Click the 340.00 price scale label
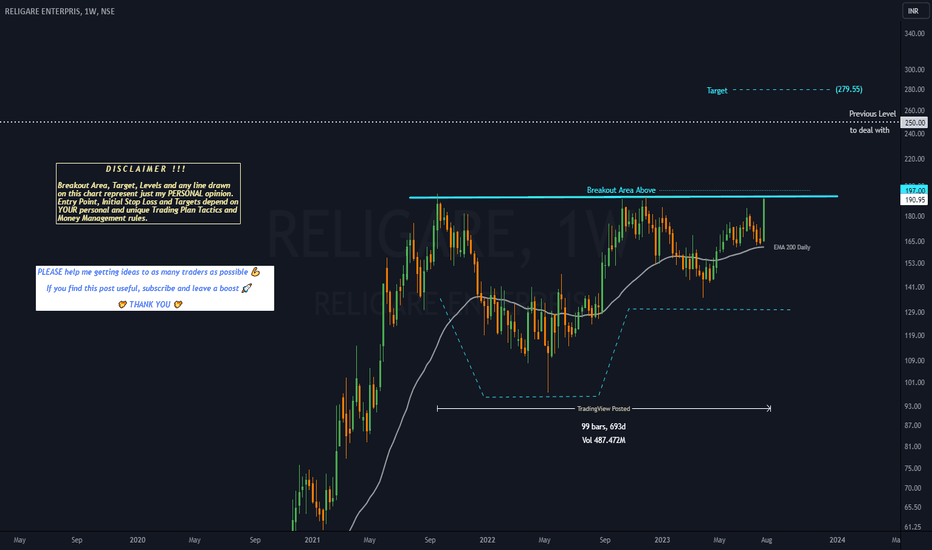Image resolution: width=932 pixels, height=550 pixels. [x=914, y=34]
